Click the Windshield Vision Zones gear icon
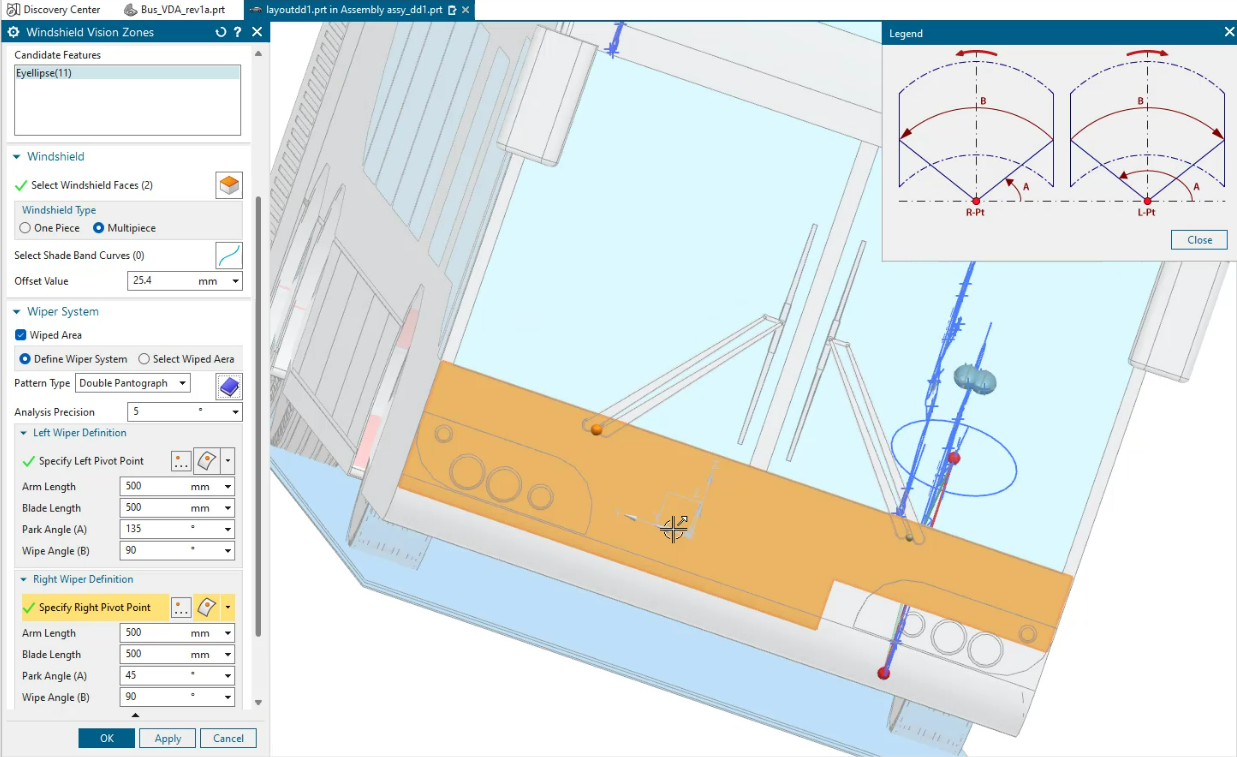This screenshot has width=1237, height=757. coord(13,31)
